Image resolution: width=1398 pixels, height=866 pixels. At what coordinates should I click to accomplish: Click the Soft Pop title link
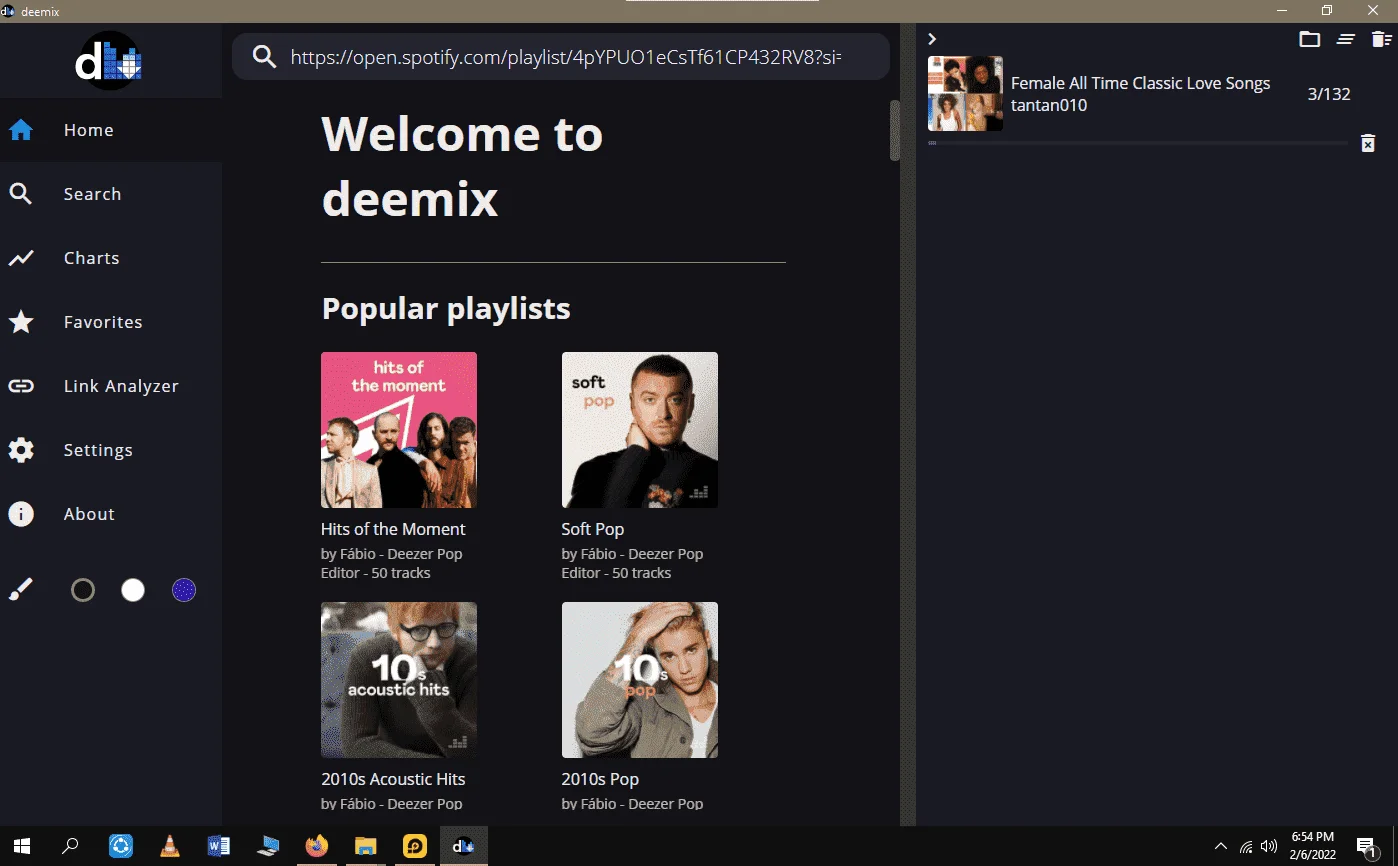pyautogui.click(x=593, y=529)
